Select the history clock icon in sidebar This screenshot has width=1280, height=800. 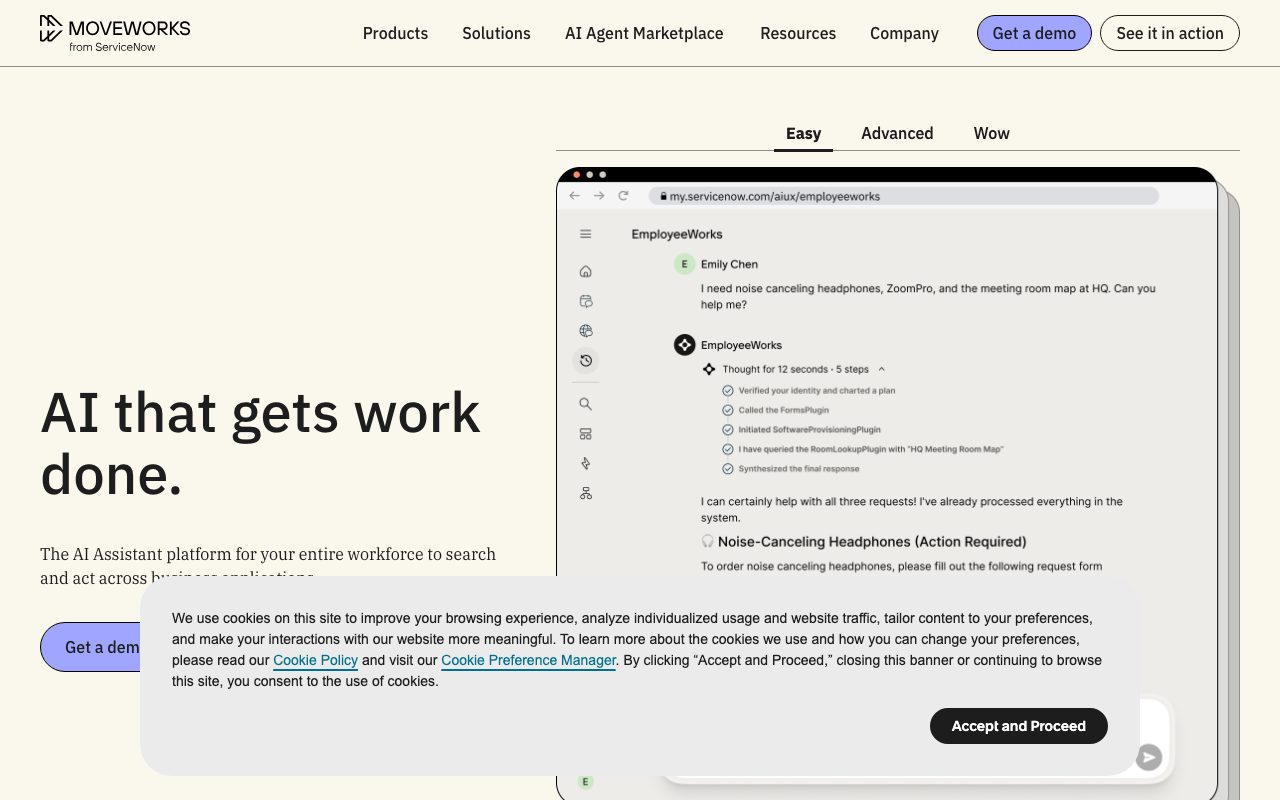(586, 360)
